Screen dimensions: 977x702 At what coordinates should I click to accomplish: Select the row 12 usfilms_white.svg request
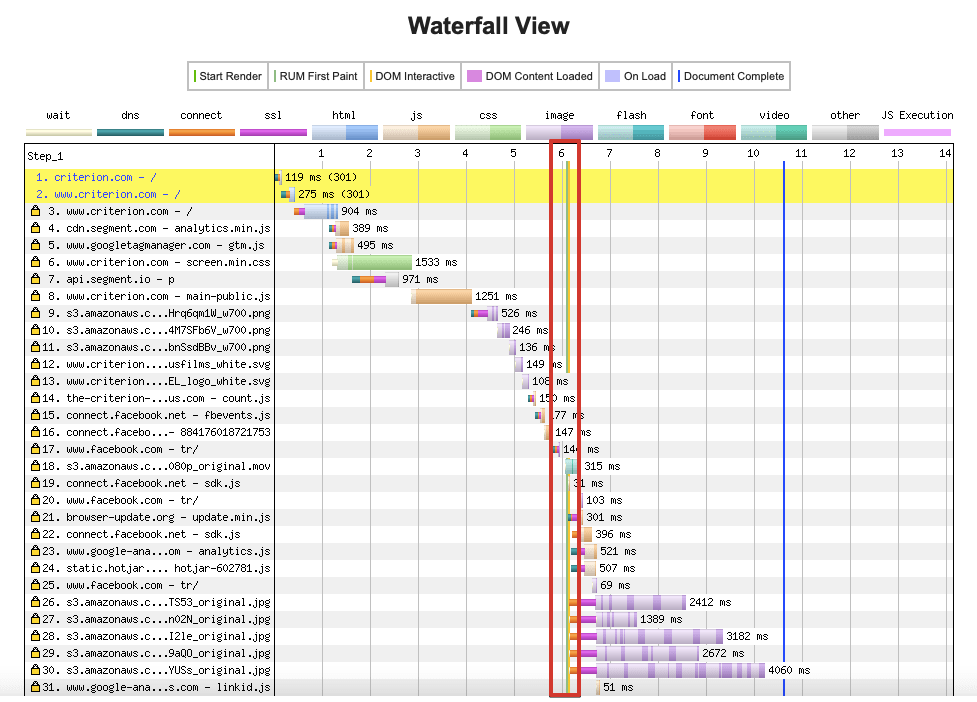point(168,364)
